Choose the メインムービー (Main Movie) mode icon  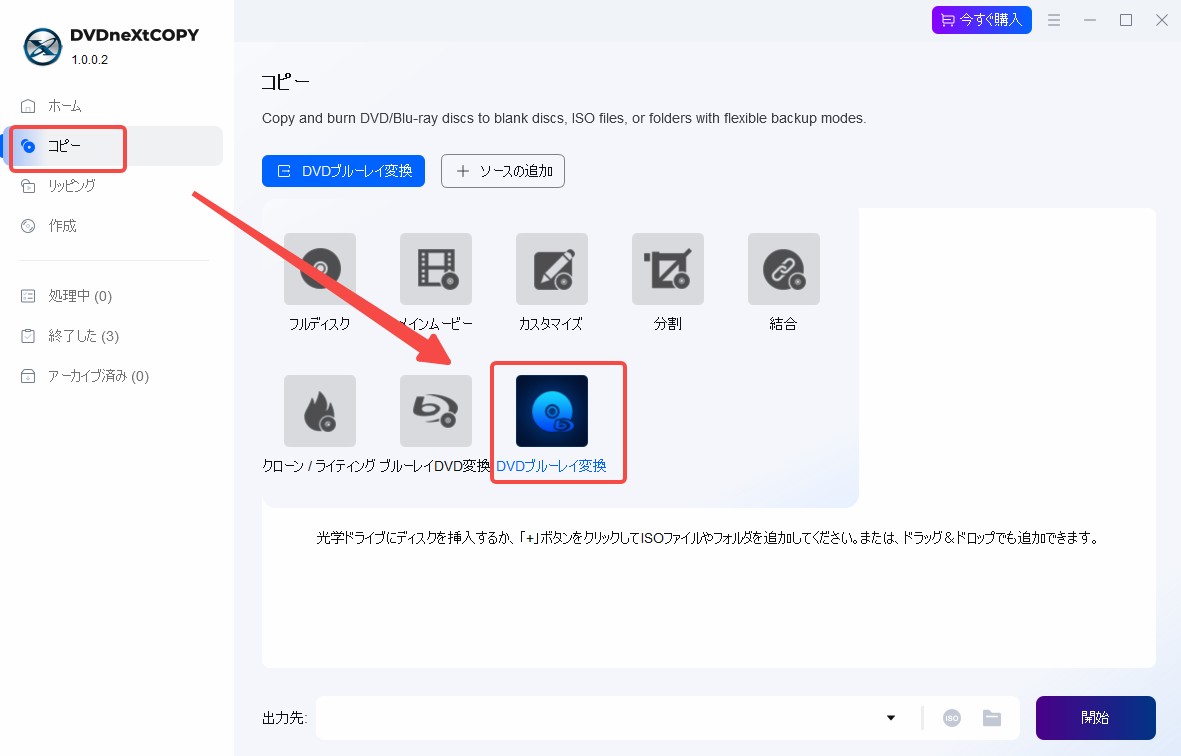pos(435,269)
